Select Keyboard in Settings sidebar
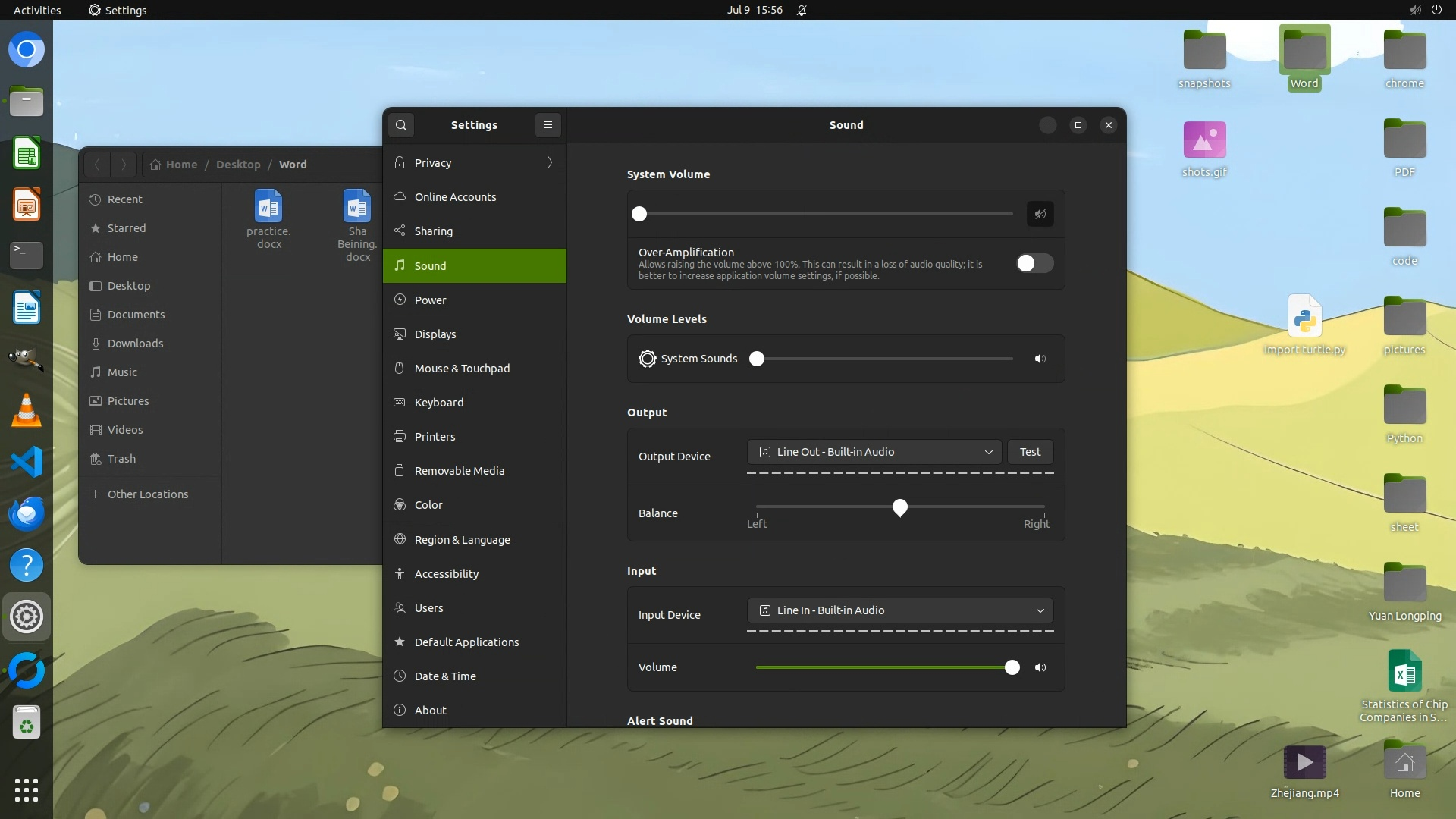Viewport: 1456px width, 819px height. [x=438, y=403]
